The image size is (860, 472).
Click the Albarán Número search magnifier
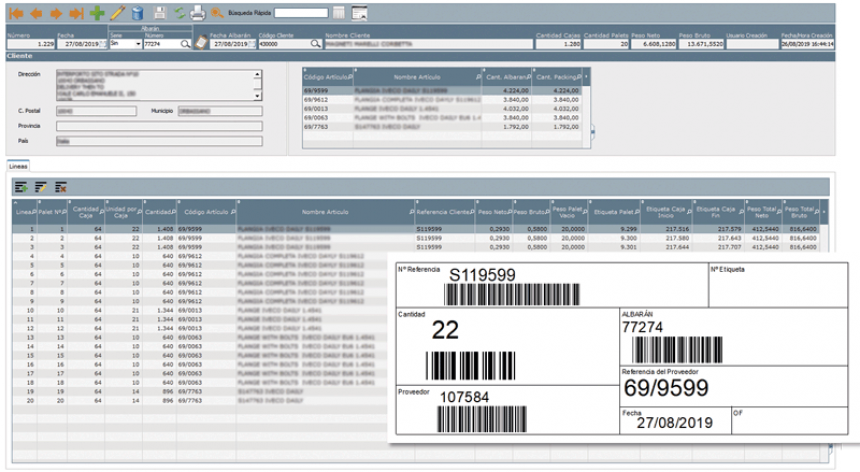pos(185,44)
